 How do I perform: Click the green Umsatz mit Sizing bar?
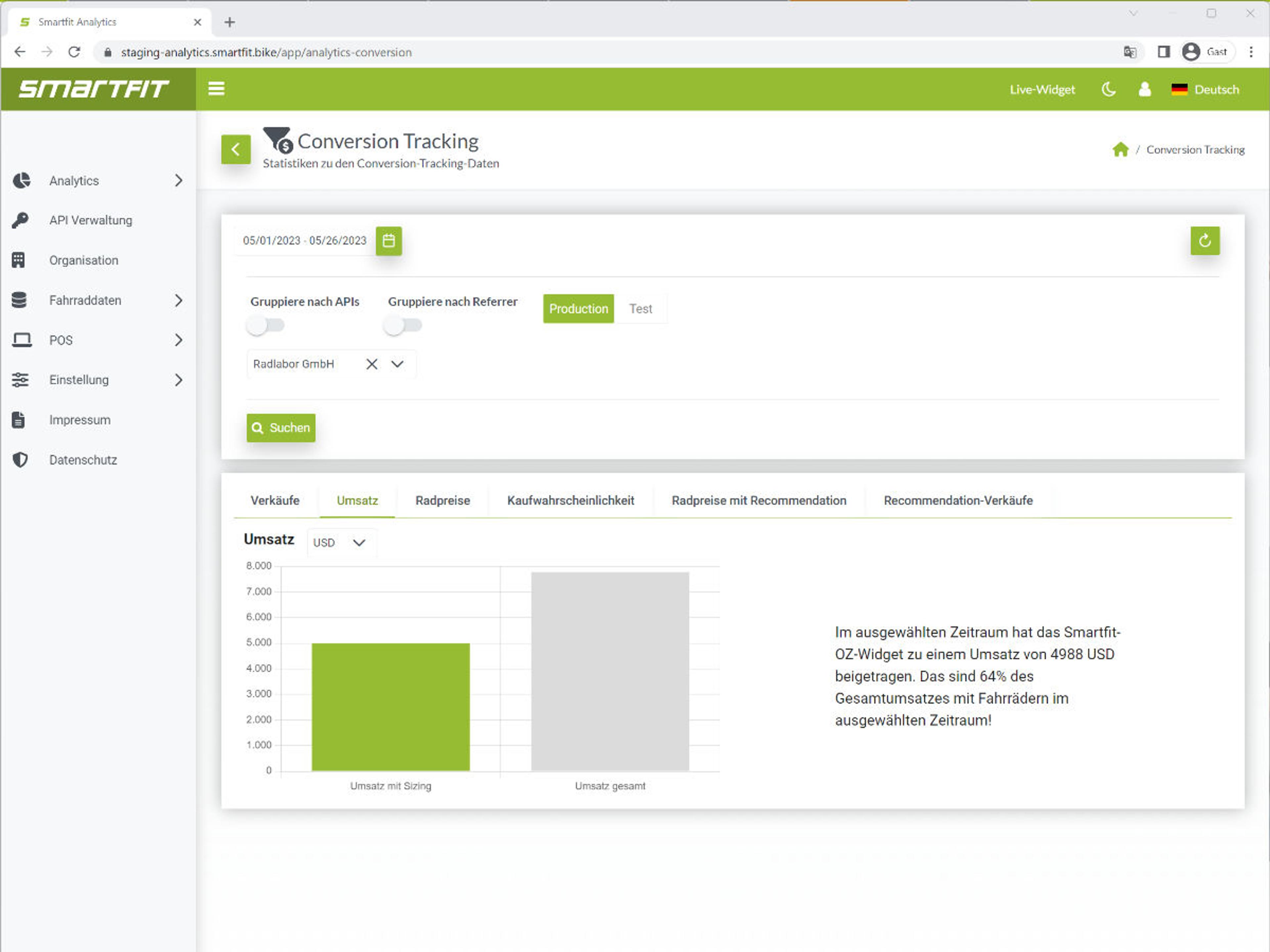coord(390,706)
